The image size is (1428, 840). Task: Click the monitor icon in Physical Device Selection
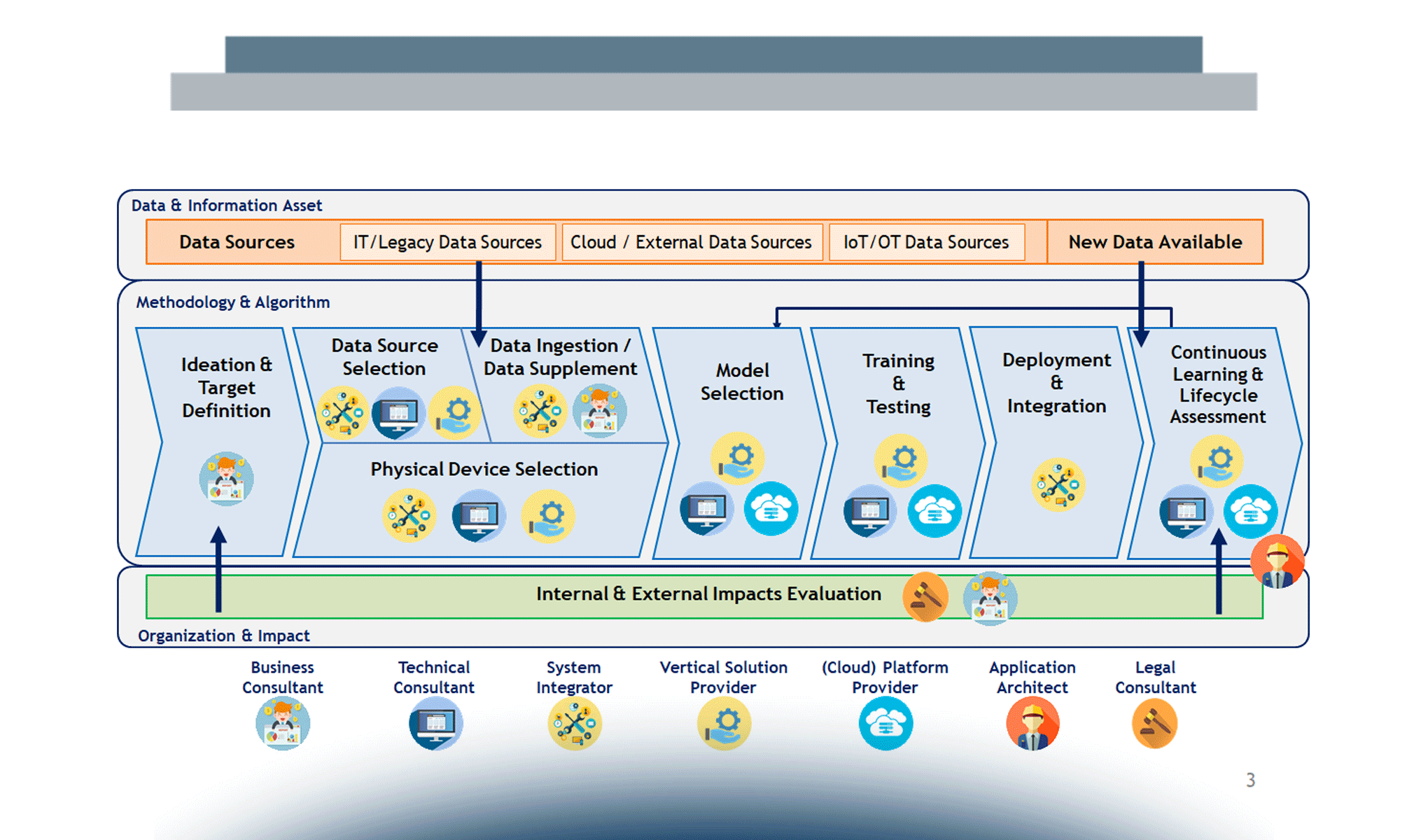(x=479, y=516)
